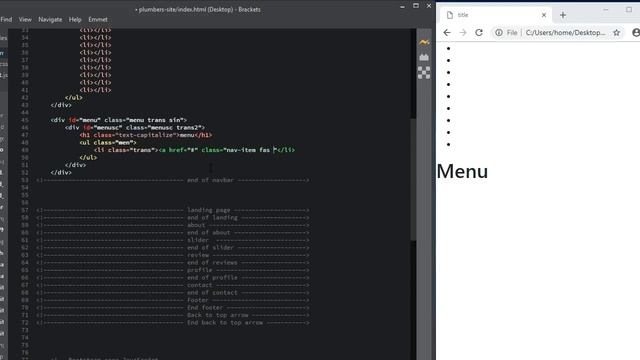Click the 'landing page' comment line
This screenshot has height=360, width=640.
pyautogui.click(x=173, y=210)
